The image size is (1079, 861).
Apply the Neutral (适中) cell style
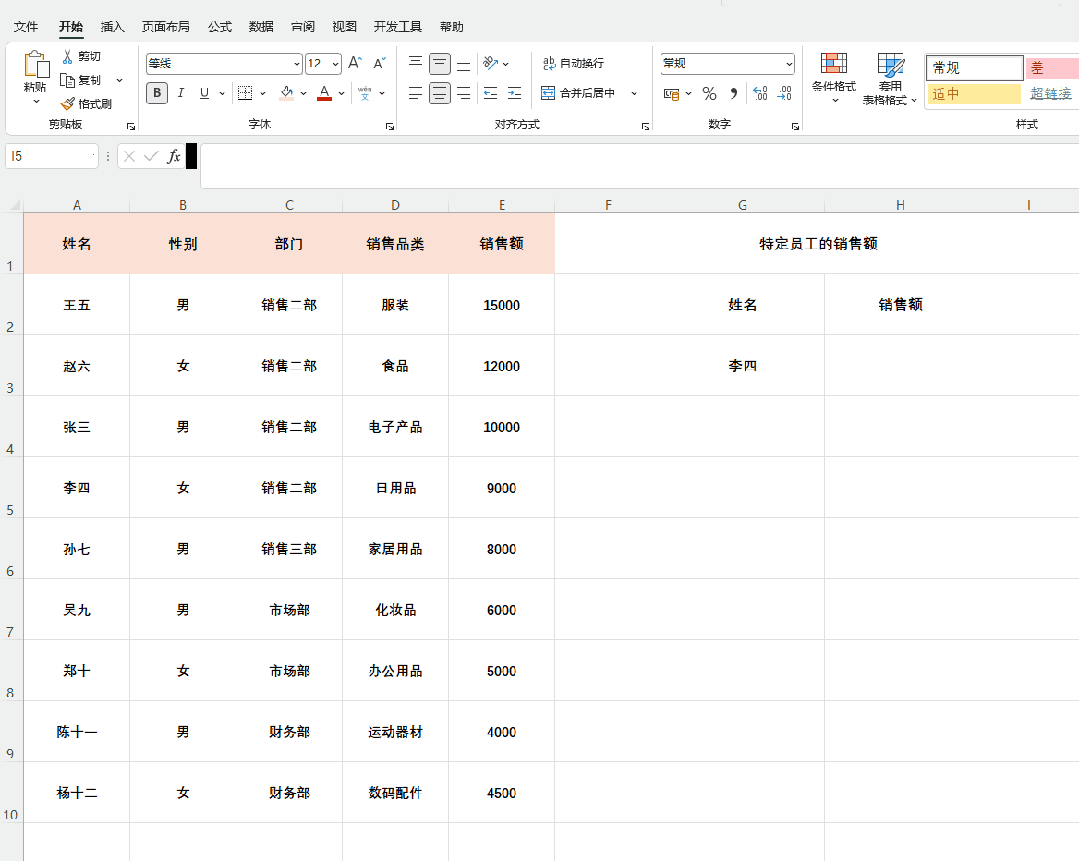[974, 94]
